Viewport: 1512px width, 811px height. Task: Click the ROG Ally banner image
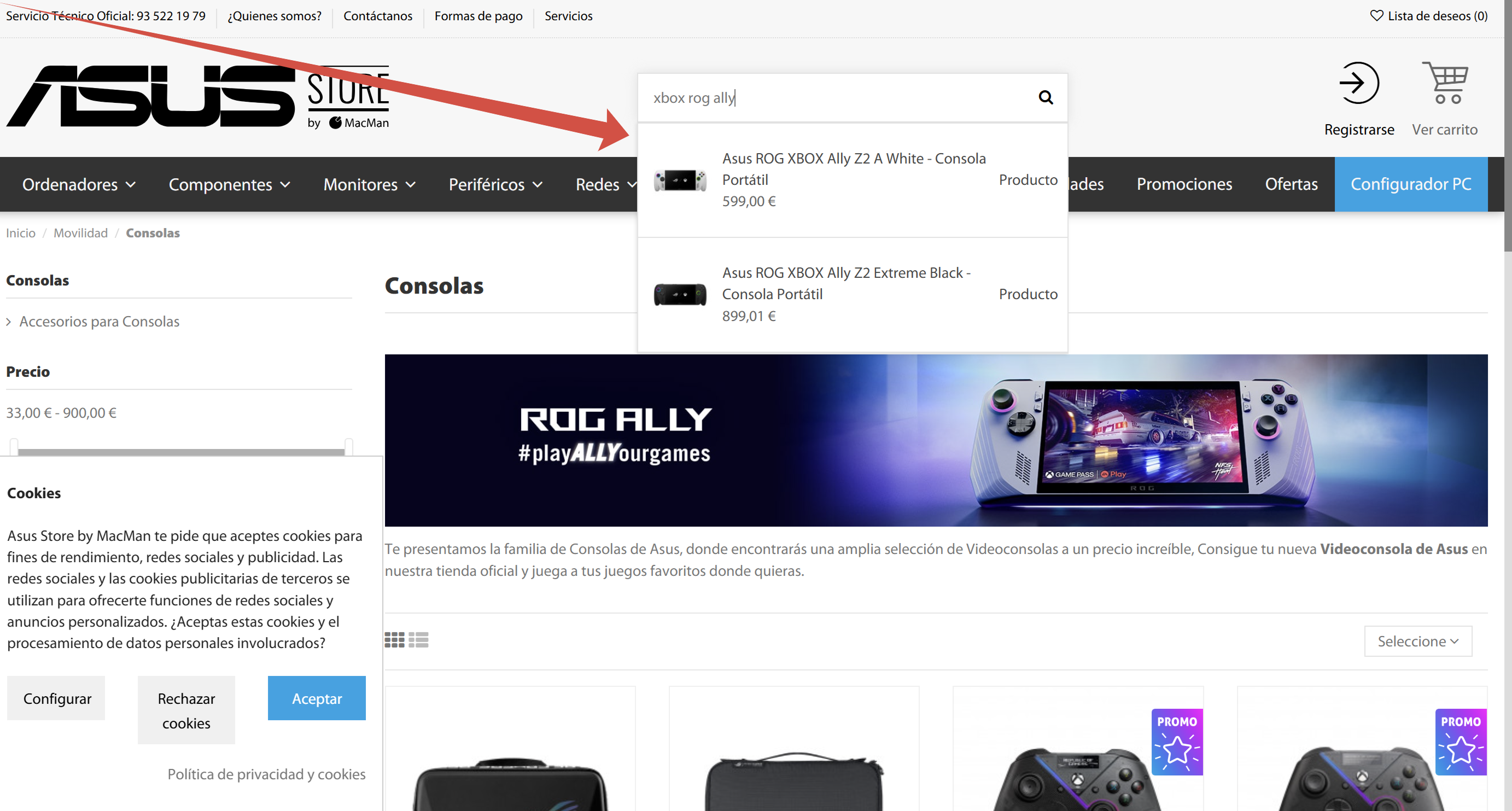(x=936, y=440)
